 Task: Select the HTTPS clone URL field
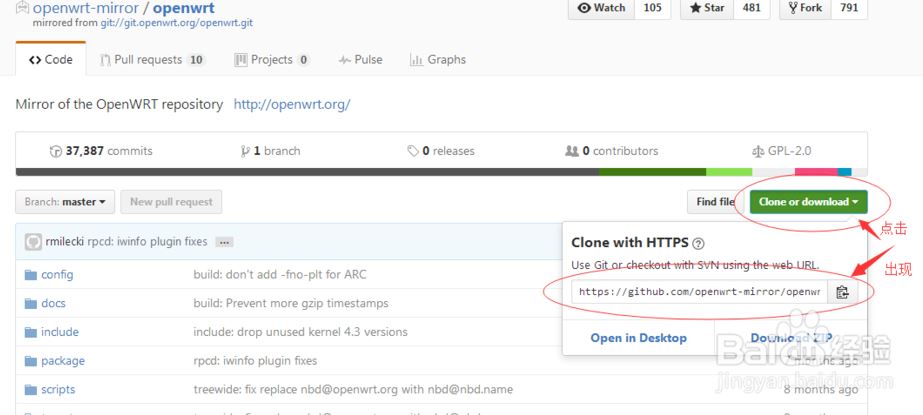(700, 292)
